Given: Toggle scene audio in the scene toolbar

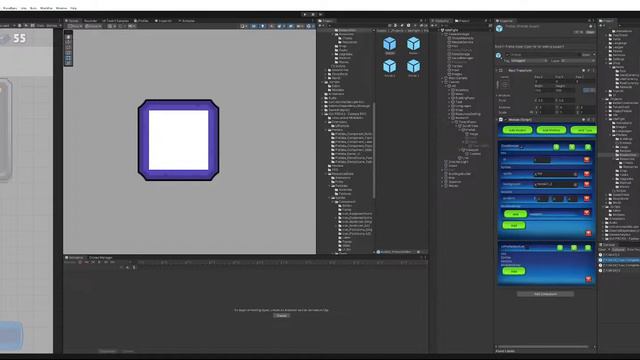Looking at the screenshot, I should (271, 26).
